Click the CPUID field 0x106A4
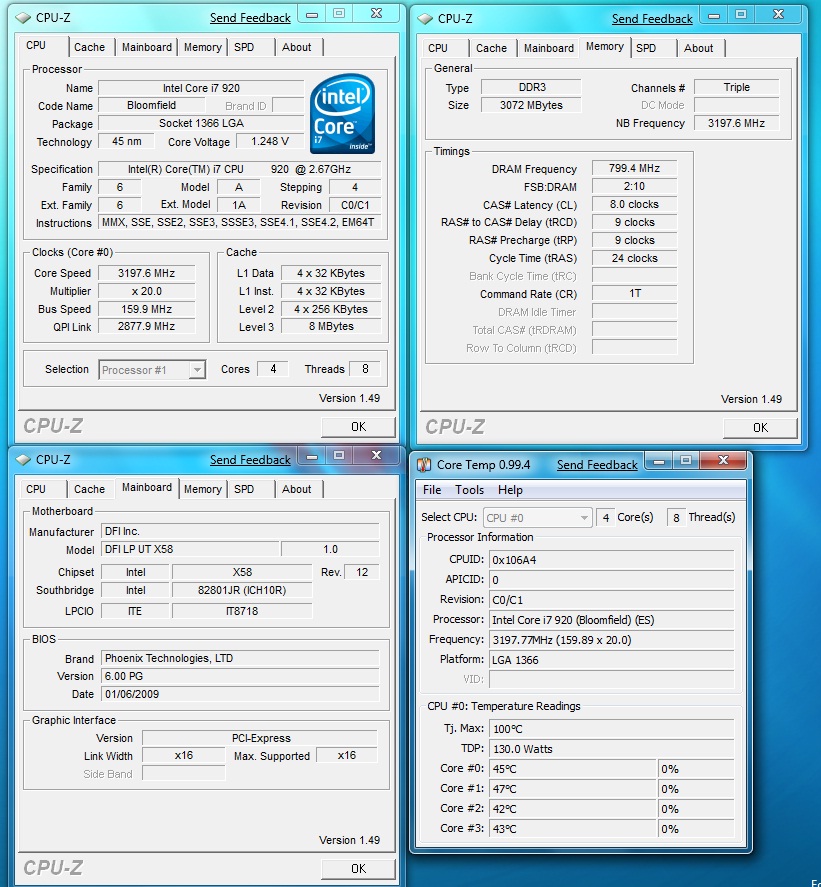 611,560
